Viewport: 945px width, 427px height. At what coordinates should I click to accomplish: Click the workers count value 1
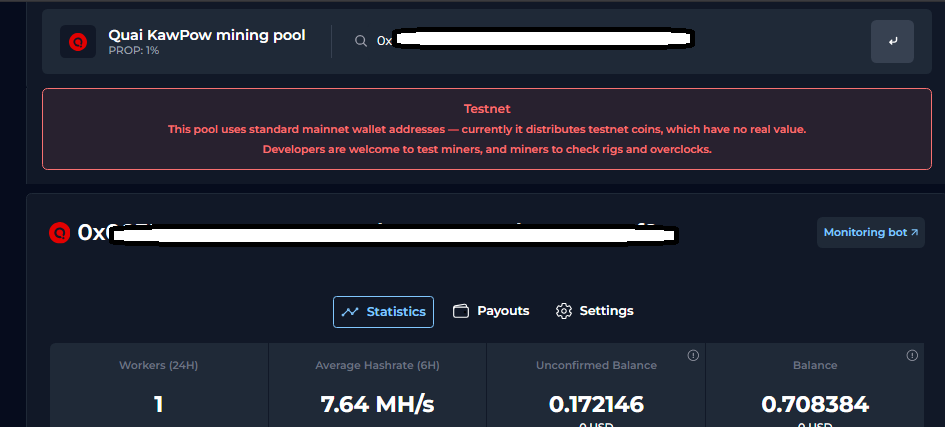159,404
